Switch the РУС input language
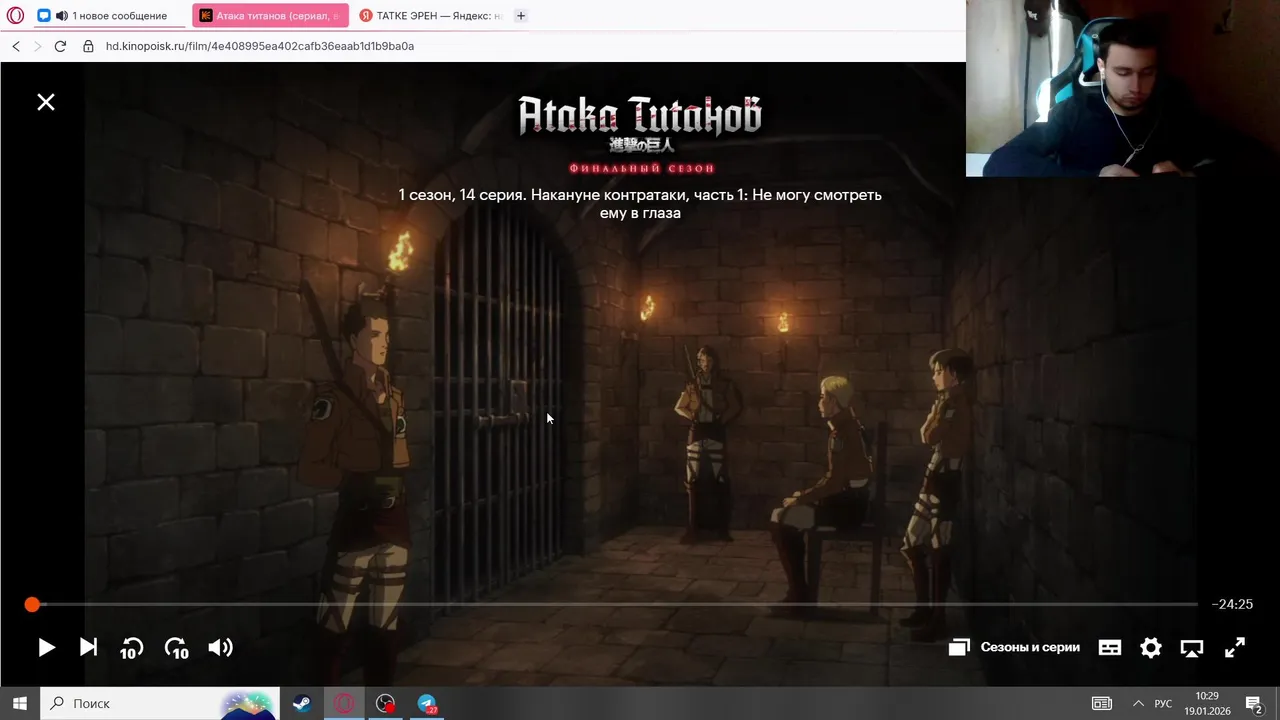Image resolution: width=1280 pixels, height=720 pixels. click(1163, 703)
